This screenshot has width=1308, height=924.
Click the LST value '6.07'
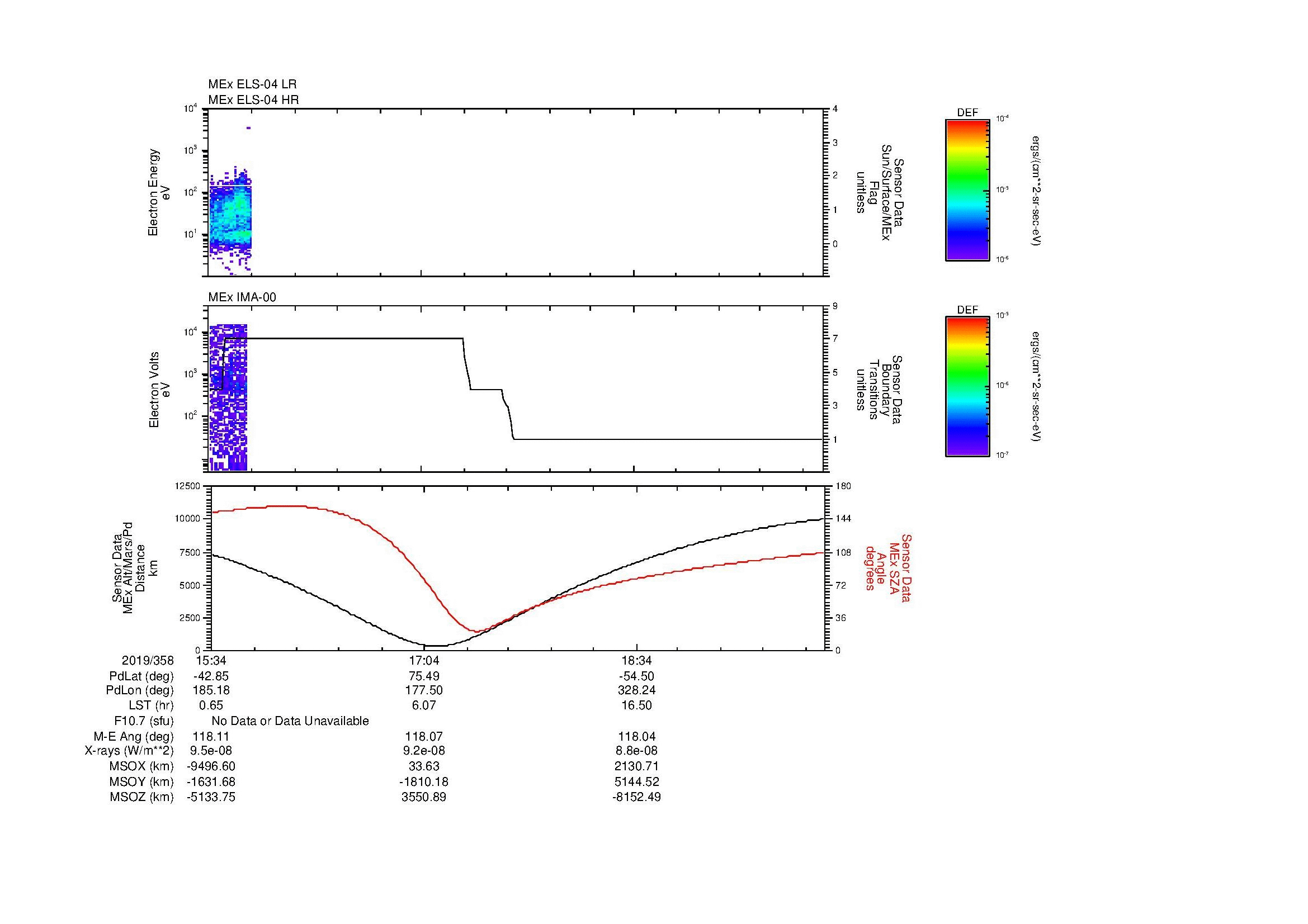pos(424,705)
